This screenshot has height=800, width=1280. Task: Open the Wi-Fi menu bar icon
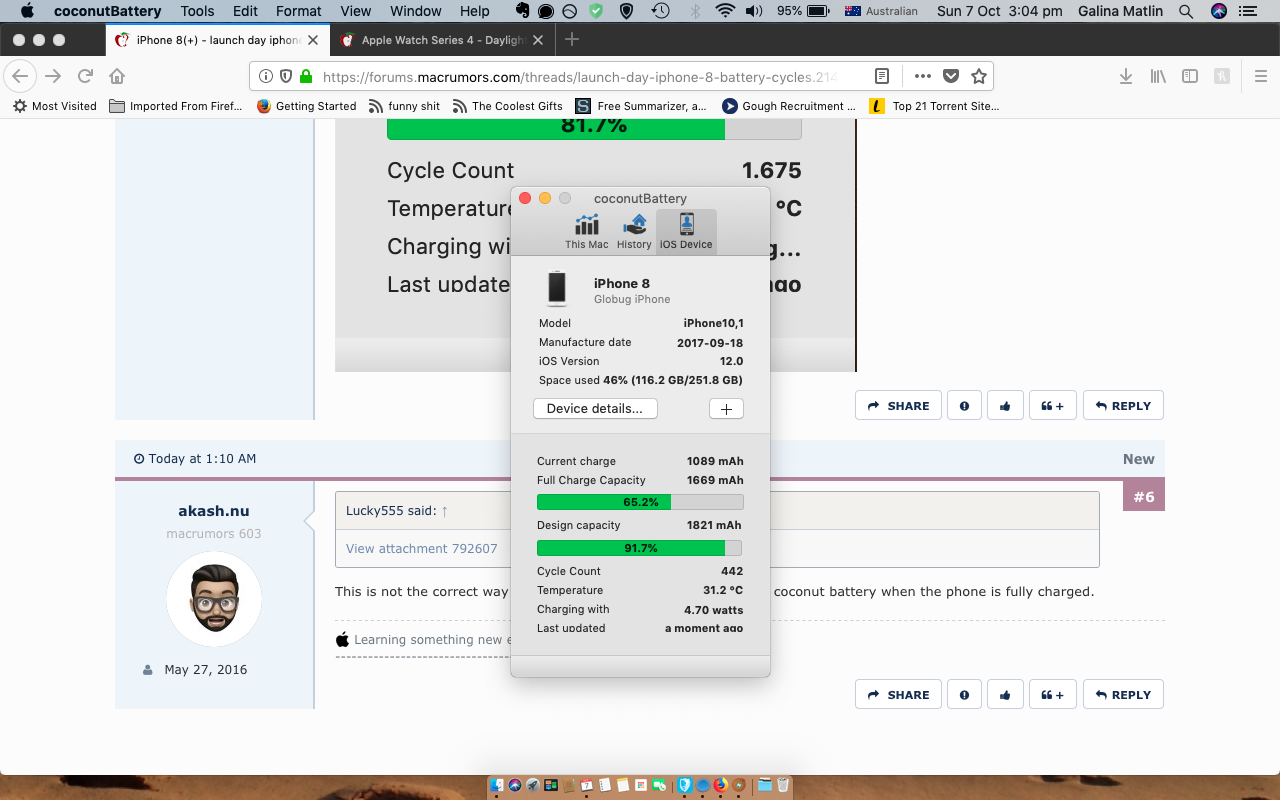725,11
